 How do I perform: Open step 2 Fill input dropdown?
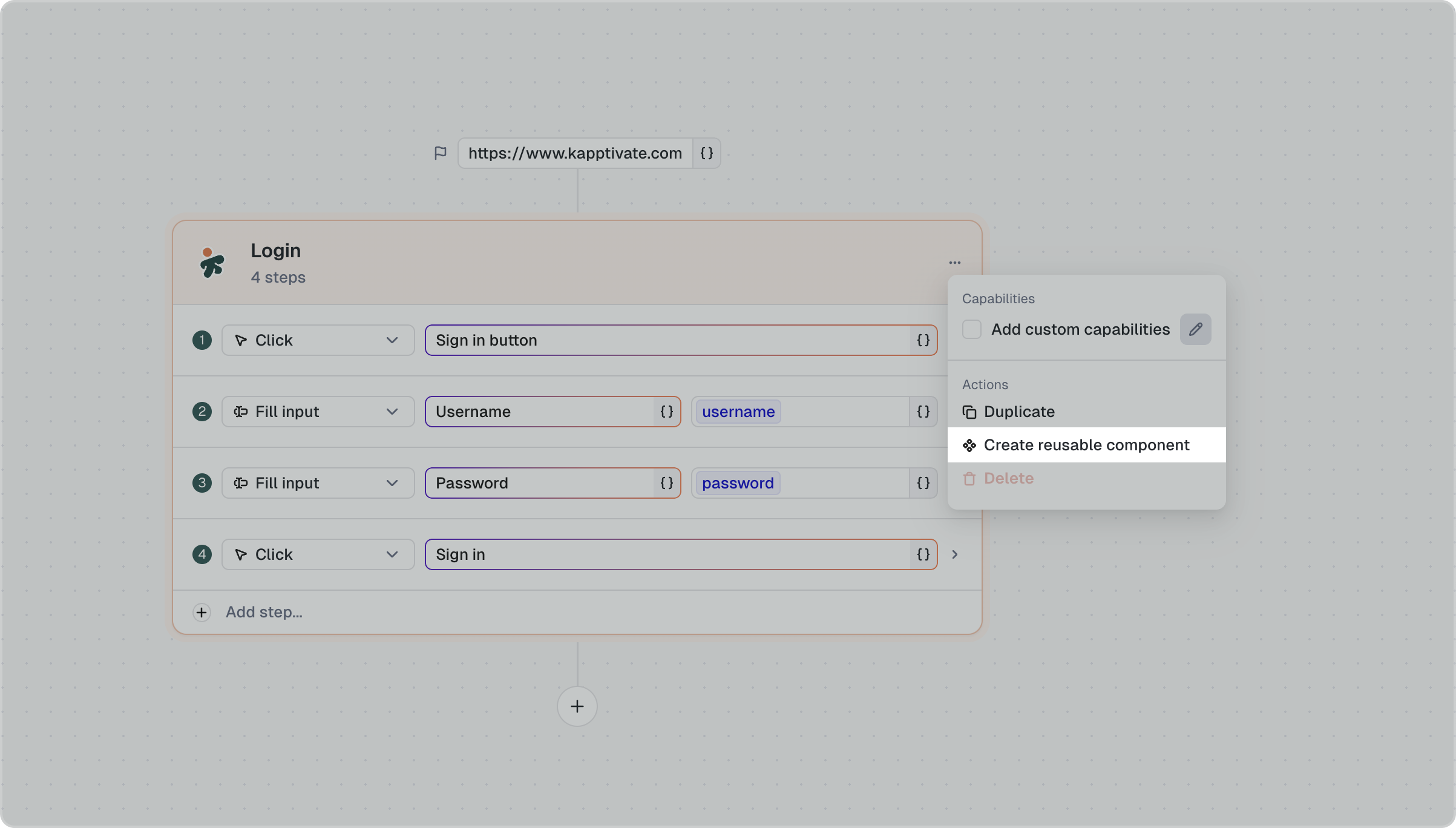[318, 412]
